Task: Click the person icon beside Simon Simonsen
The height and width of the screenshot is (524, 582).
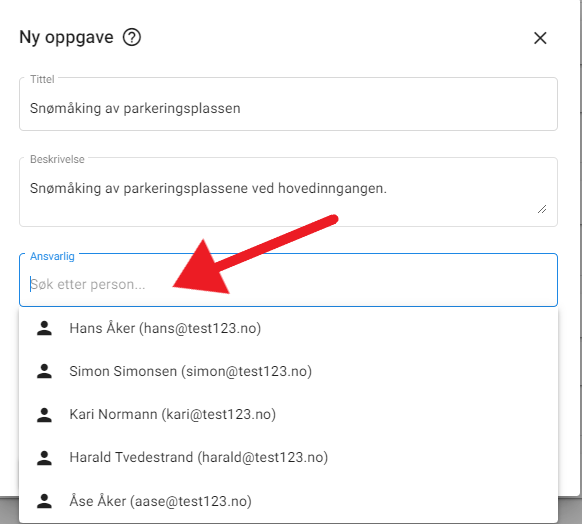Action: click(x=44, y=371)
